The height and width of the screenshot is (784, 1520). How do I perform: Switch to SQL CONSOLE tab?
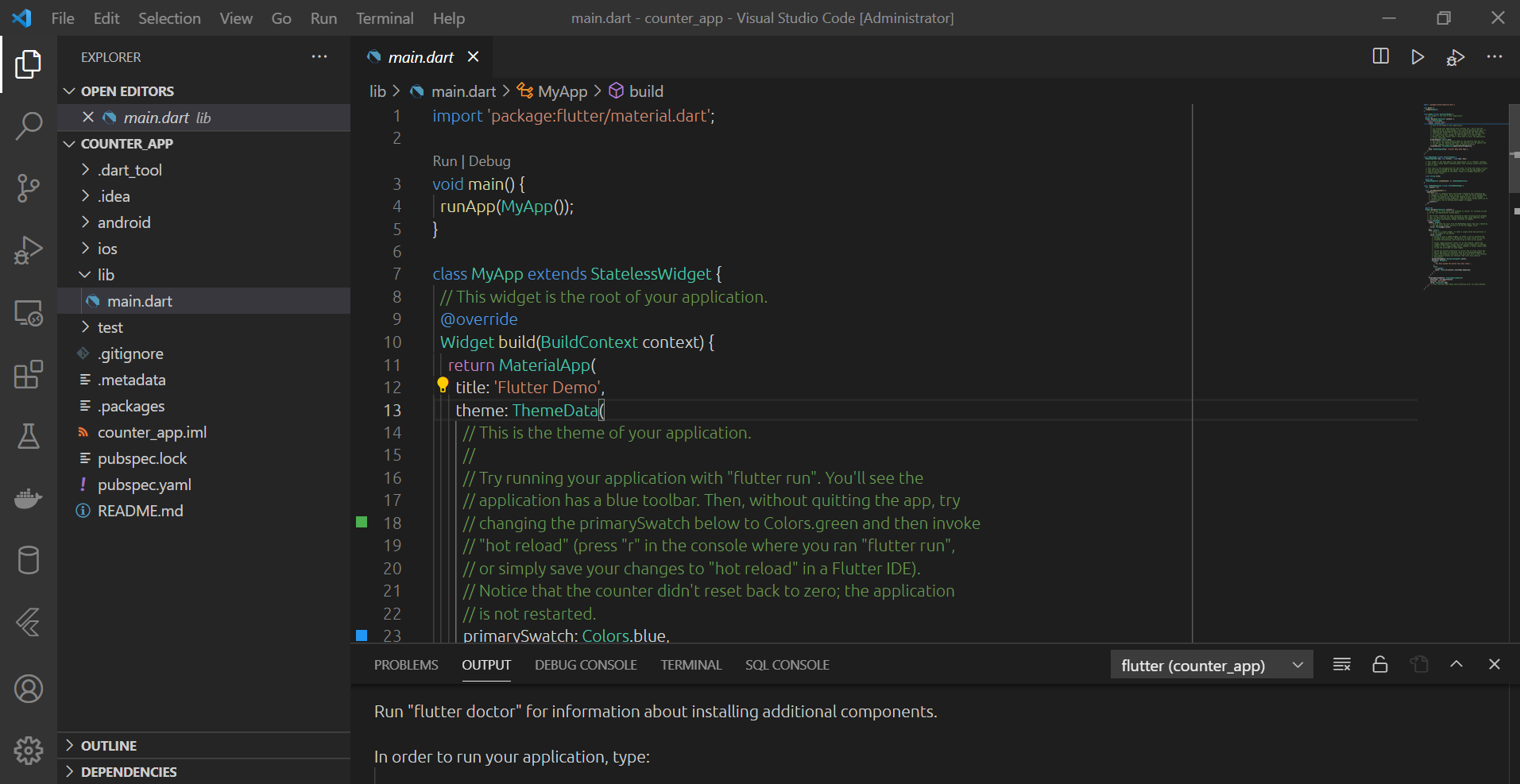(787, 665)
